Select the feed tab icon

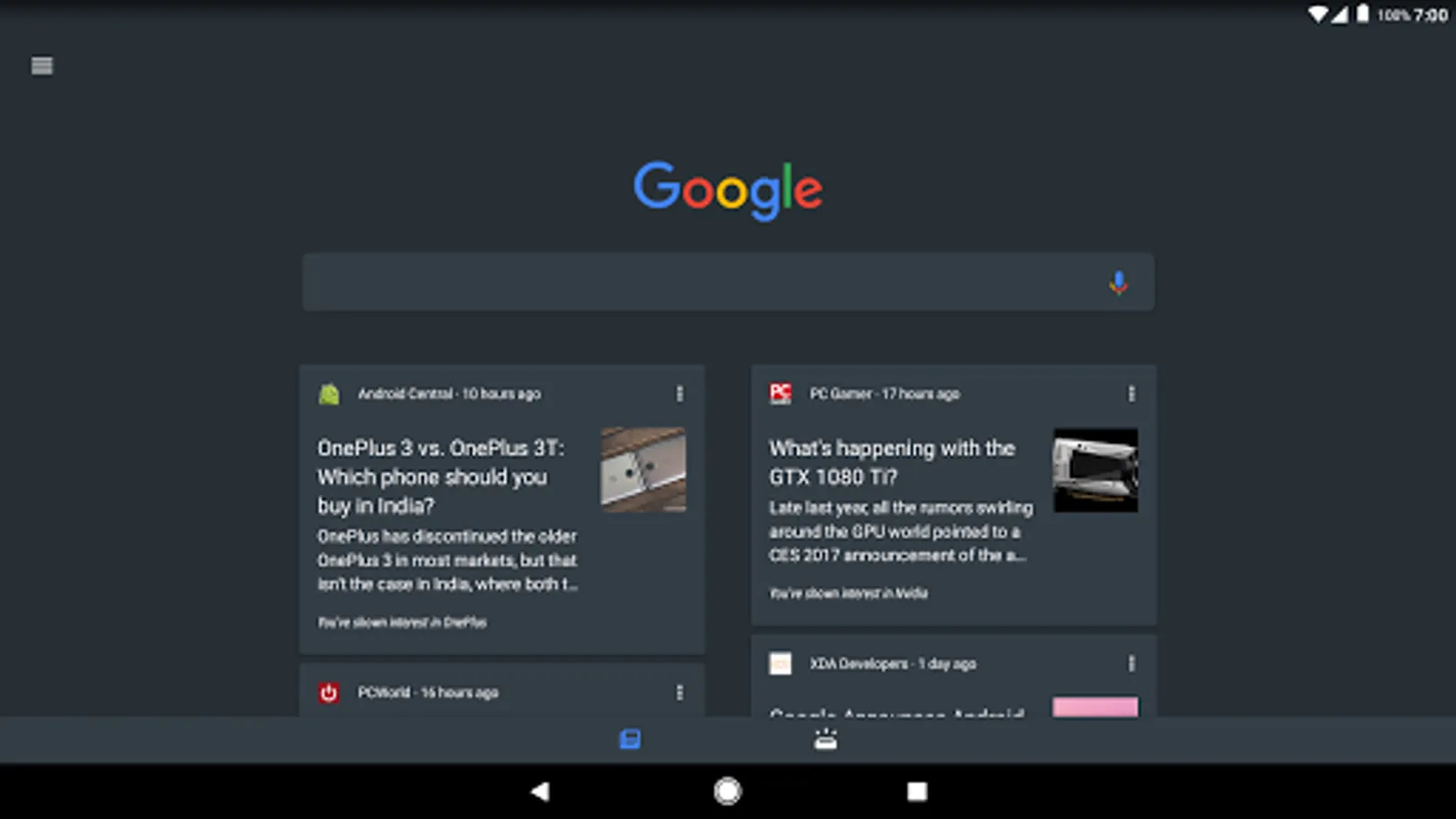630,739
